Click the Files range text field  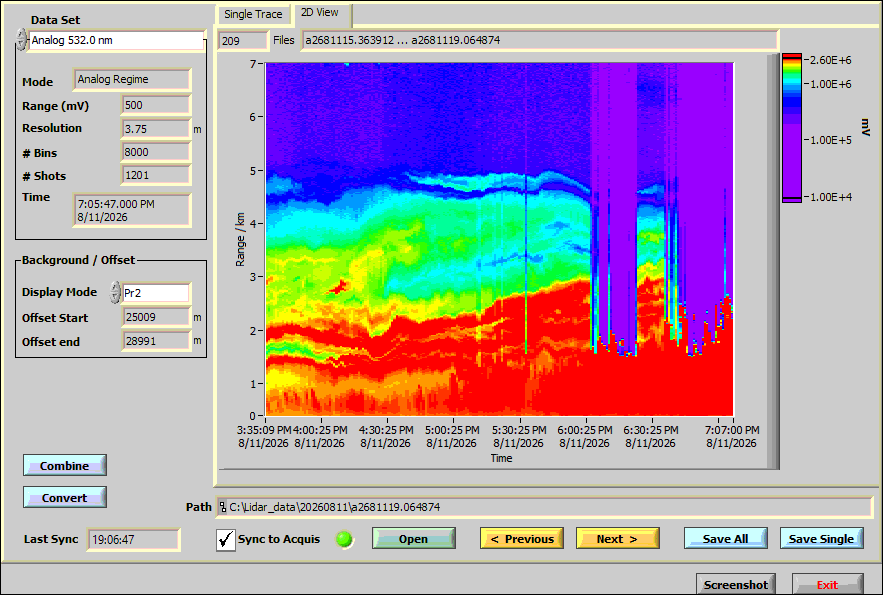click(539, 41)
